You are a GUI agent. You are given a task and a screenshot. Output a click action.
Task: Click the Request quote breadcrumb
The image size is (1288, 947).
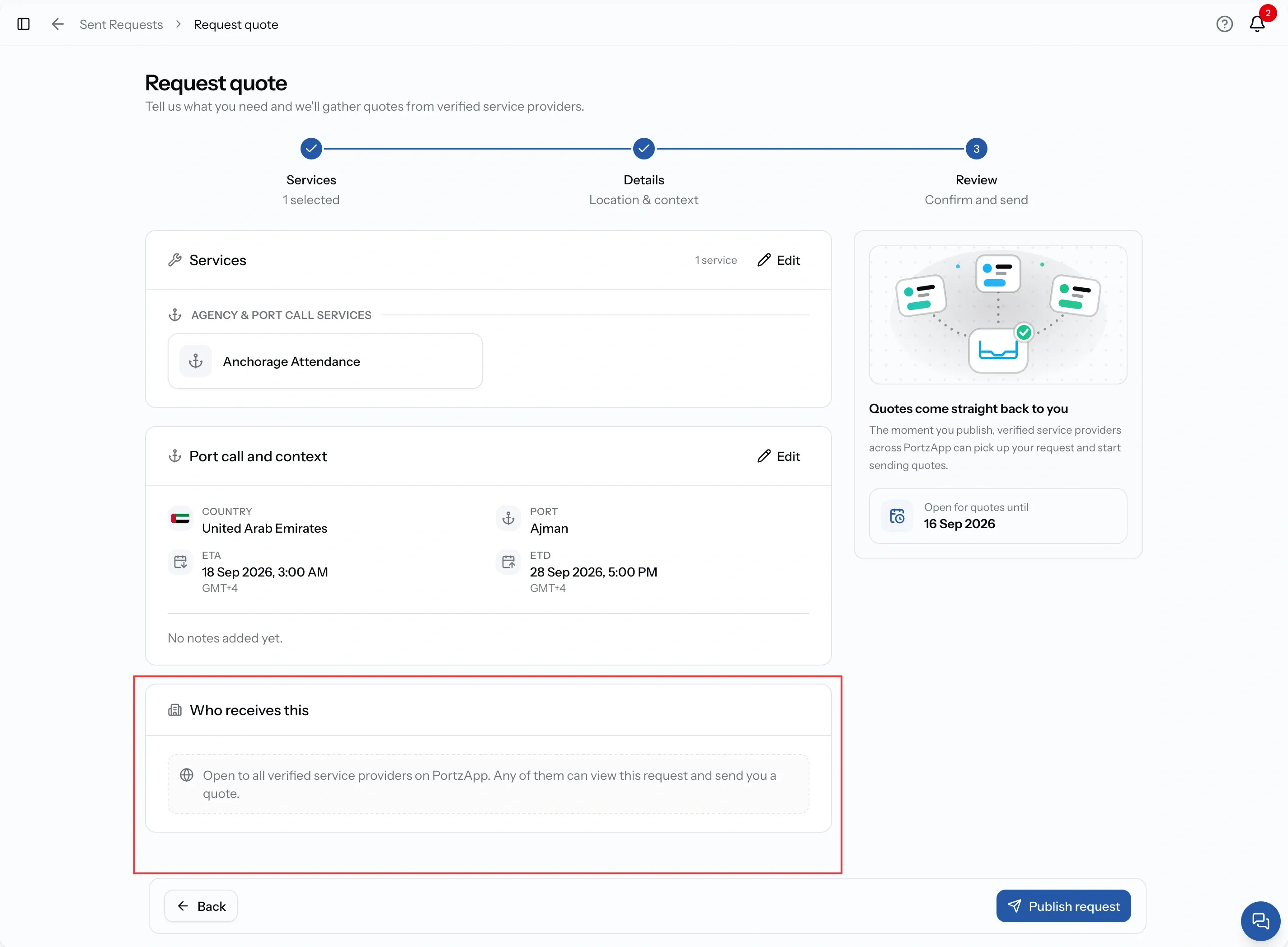click(236, 24)
